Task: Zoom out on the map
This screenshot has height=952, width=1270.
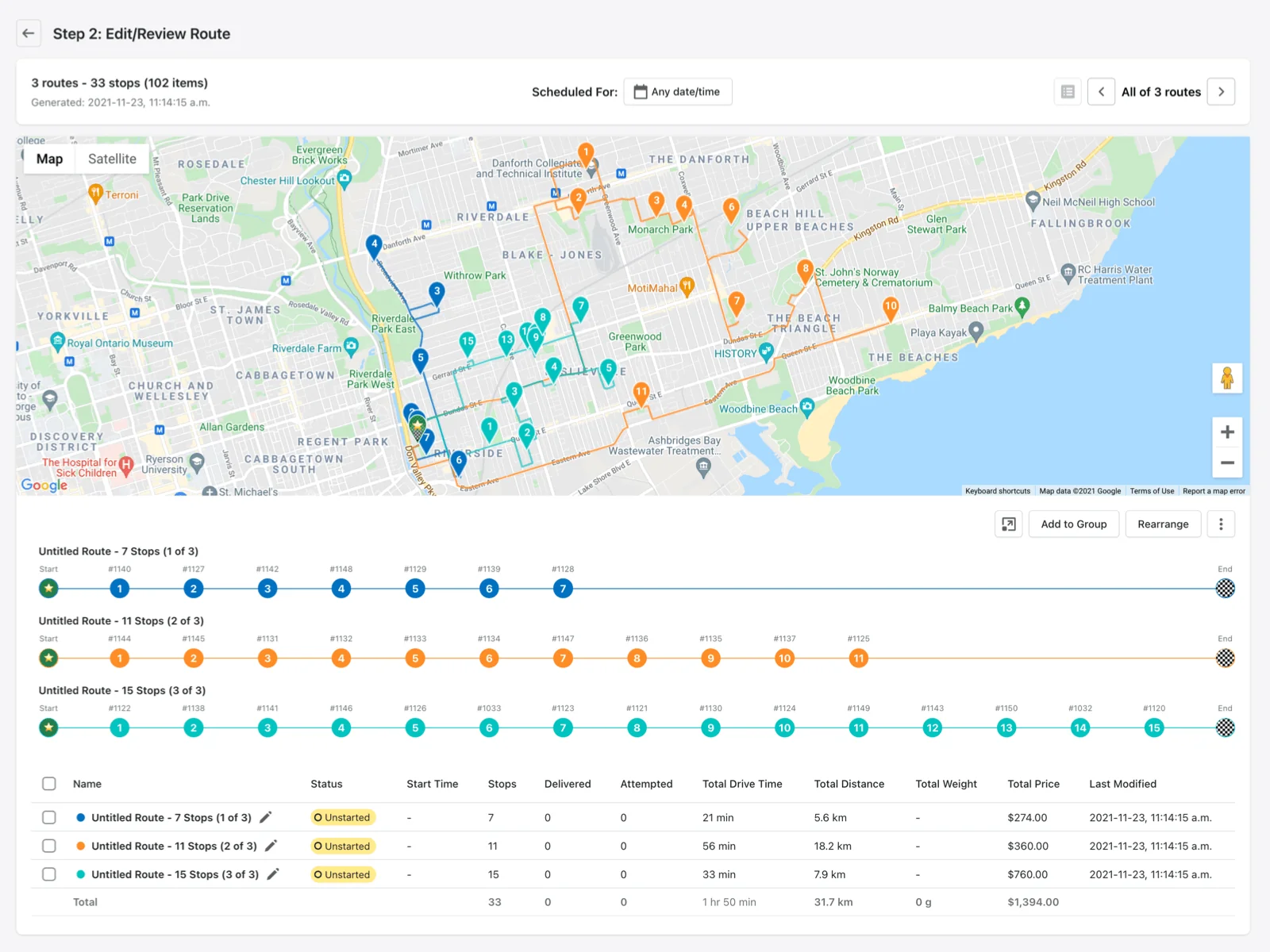Action: [x=1227, y=463]
